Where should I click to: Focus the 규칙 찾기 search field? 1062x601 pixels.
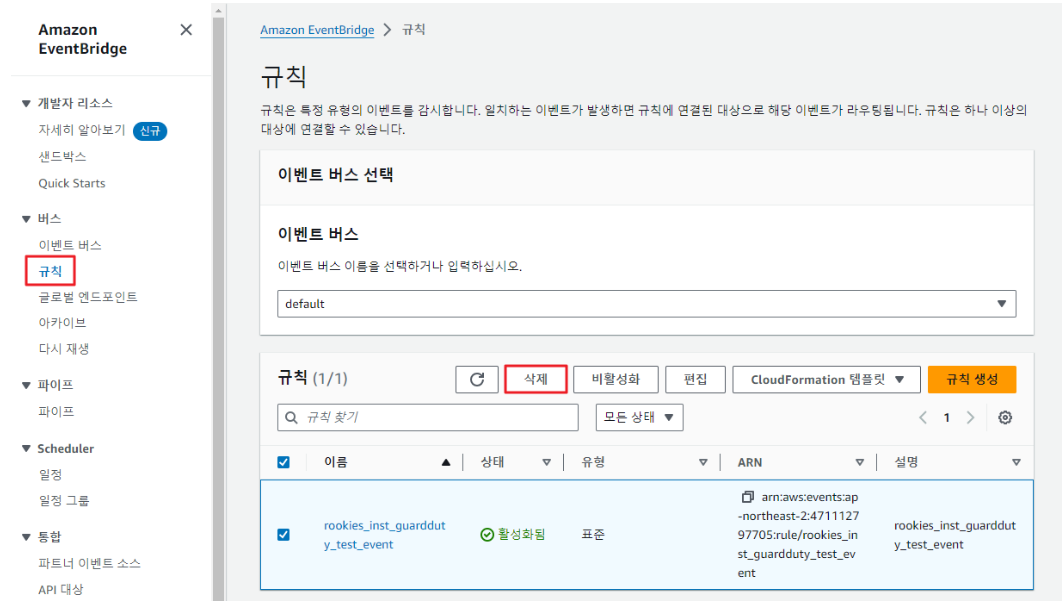427,417
